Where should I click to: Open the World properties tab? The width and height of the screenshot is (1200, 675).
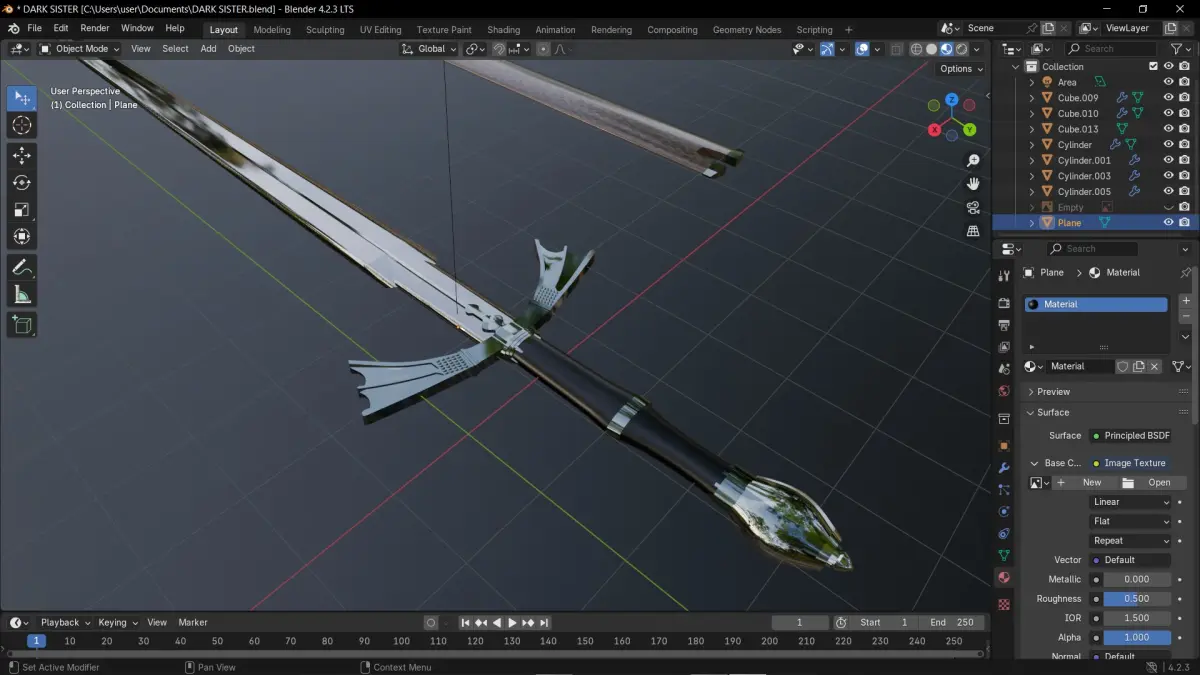point(1004,391)
